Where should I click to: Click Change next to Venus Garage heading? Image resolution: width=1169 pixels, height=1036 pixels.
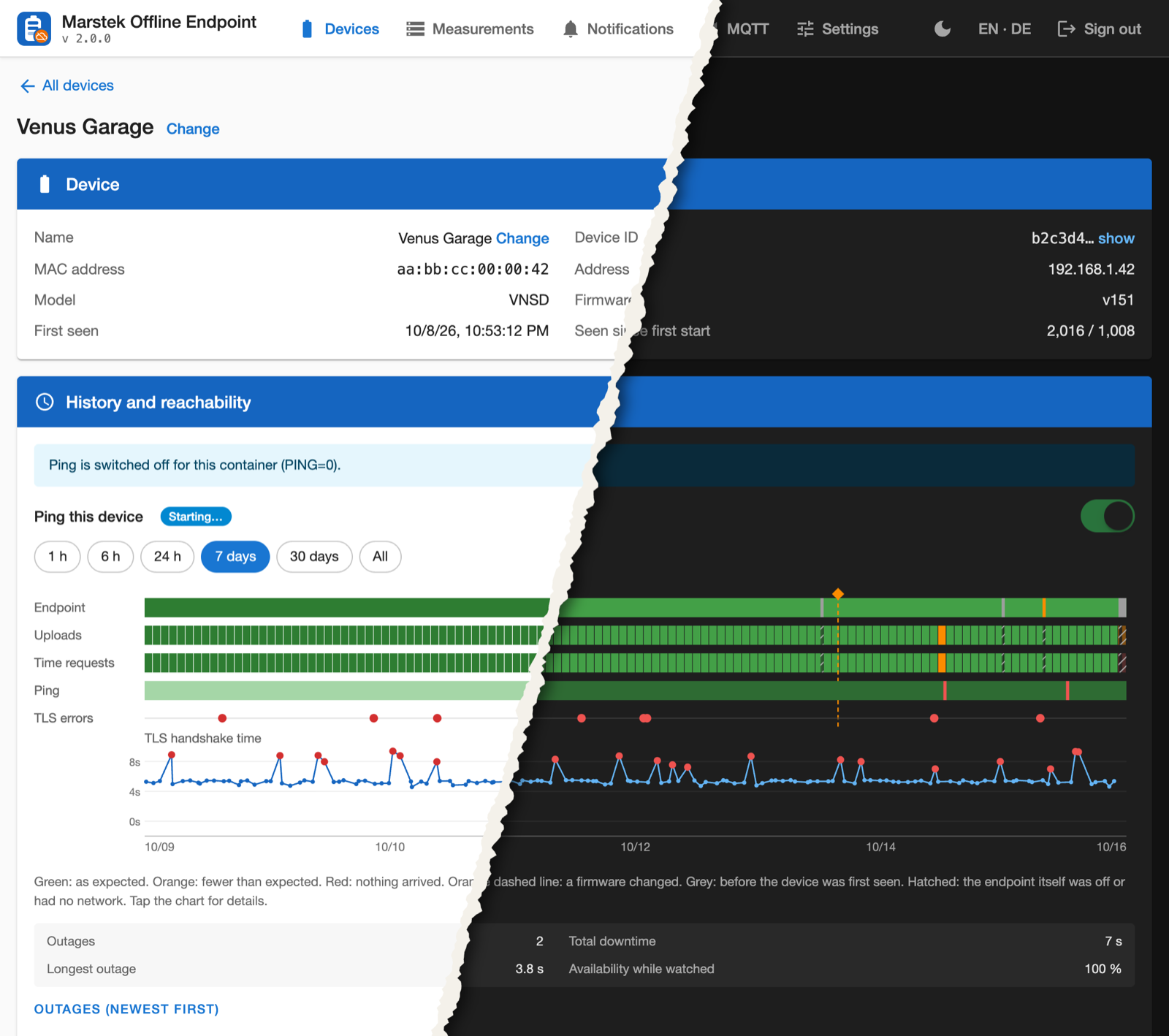193,129
